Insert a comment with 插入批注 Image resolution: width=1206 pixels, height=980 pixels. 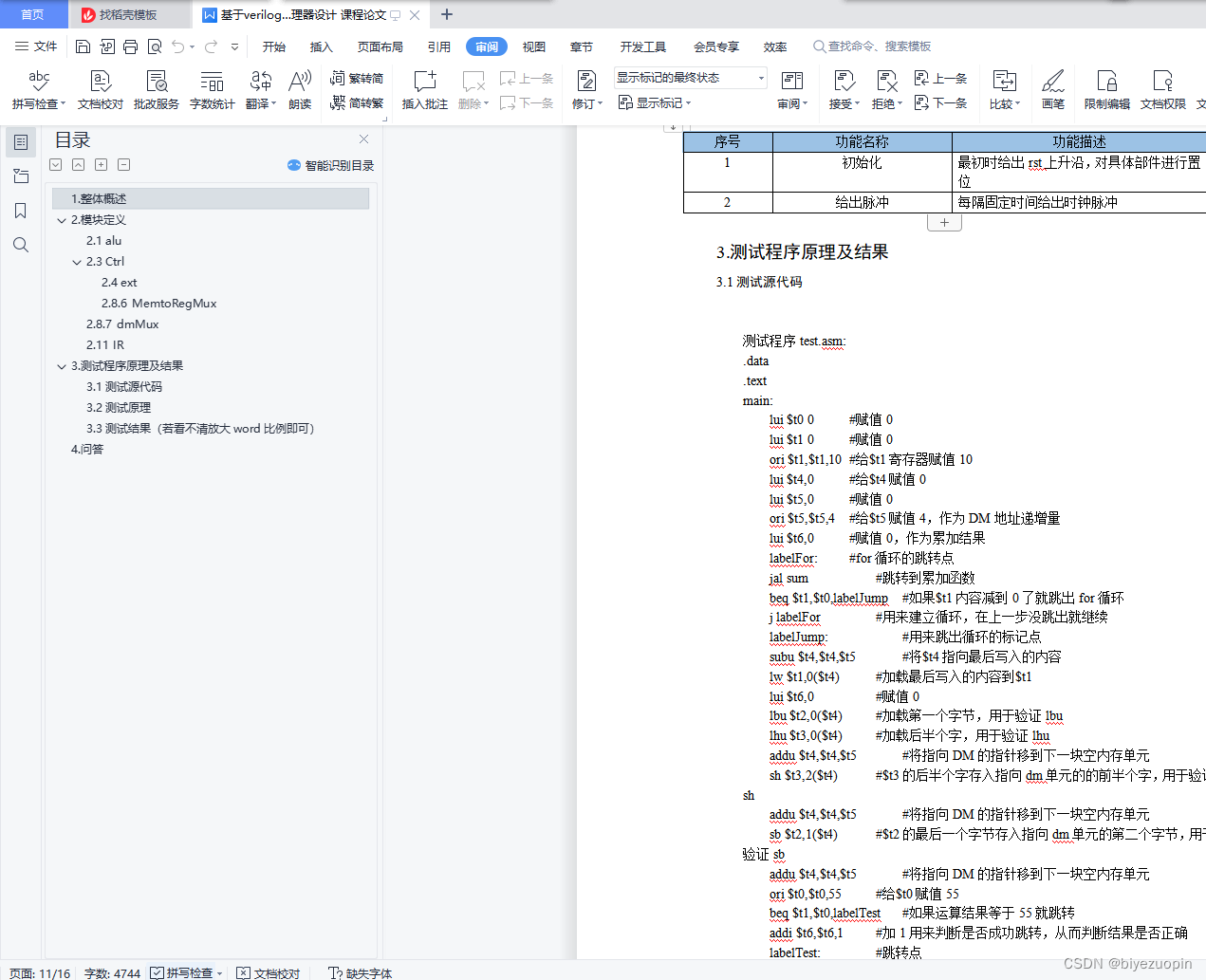click(425, 90)
